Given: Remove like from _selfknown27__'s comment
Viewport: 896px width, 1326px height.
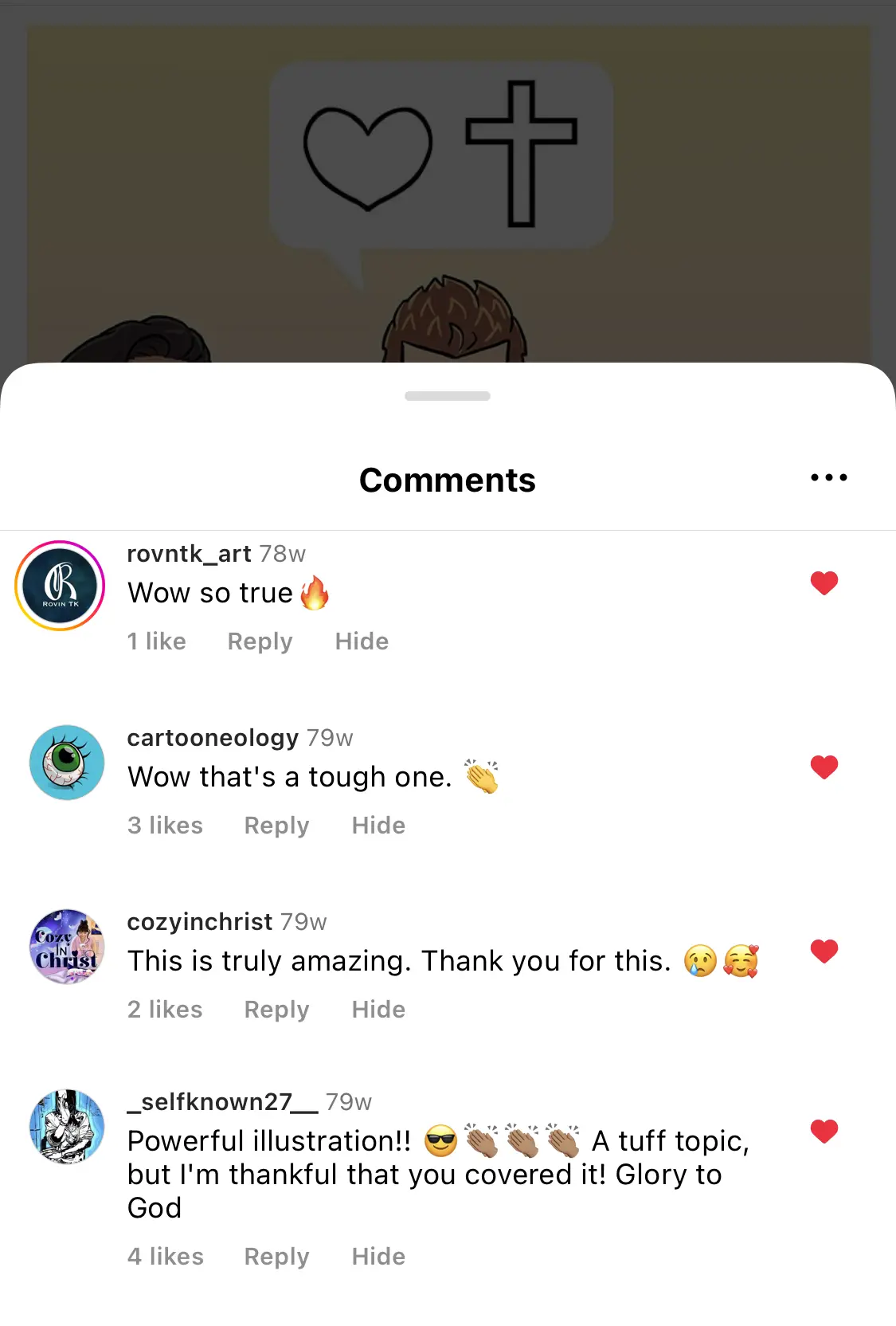Looking at the screenshot, I should [x=824, y=1132].
